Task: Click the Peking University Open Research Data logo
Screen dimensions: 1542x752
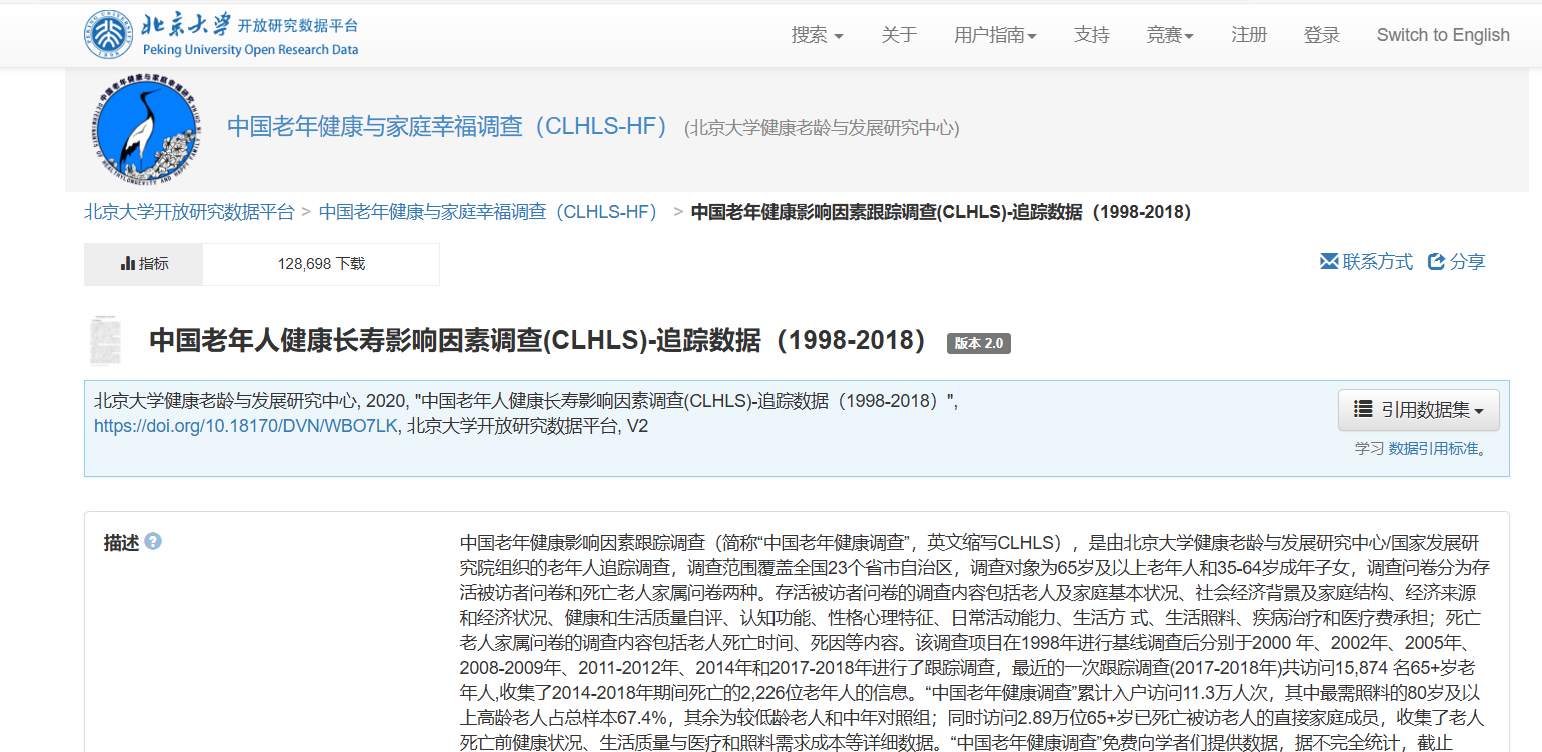Action: click(221, 35)
